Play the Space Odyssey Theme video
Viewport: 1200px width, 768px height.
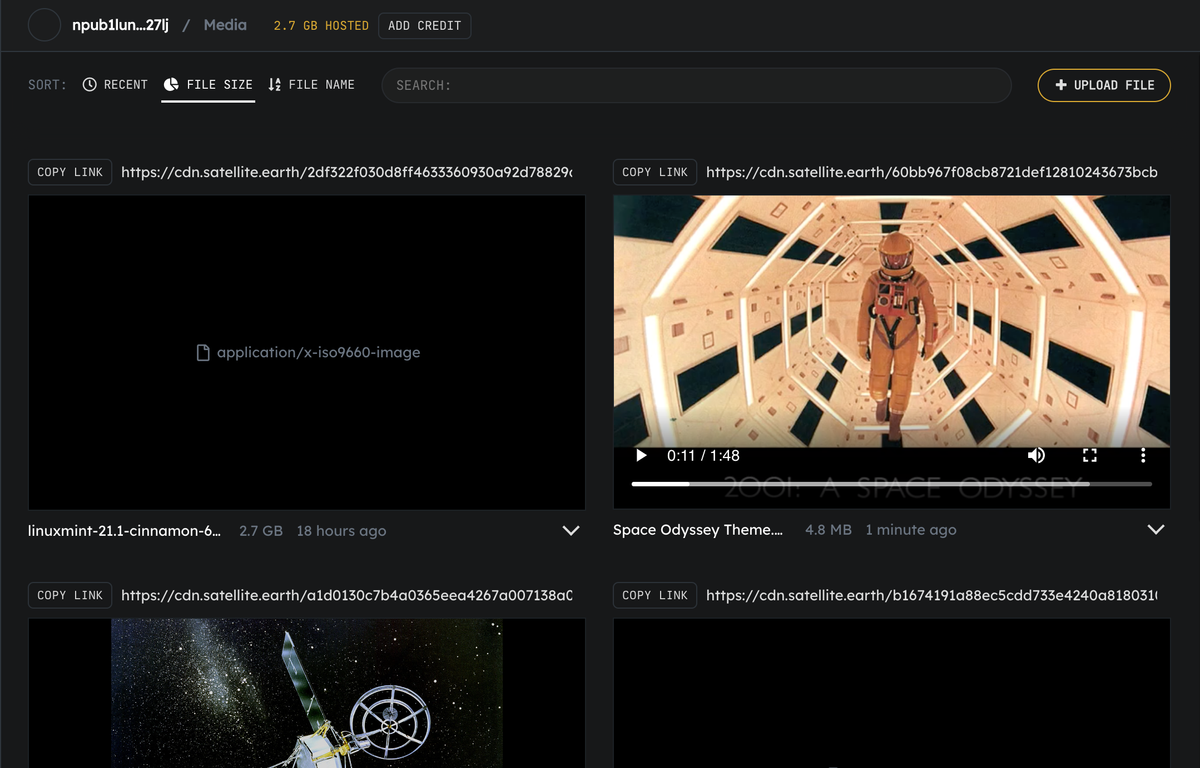(x=640, y=455)
